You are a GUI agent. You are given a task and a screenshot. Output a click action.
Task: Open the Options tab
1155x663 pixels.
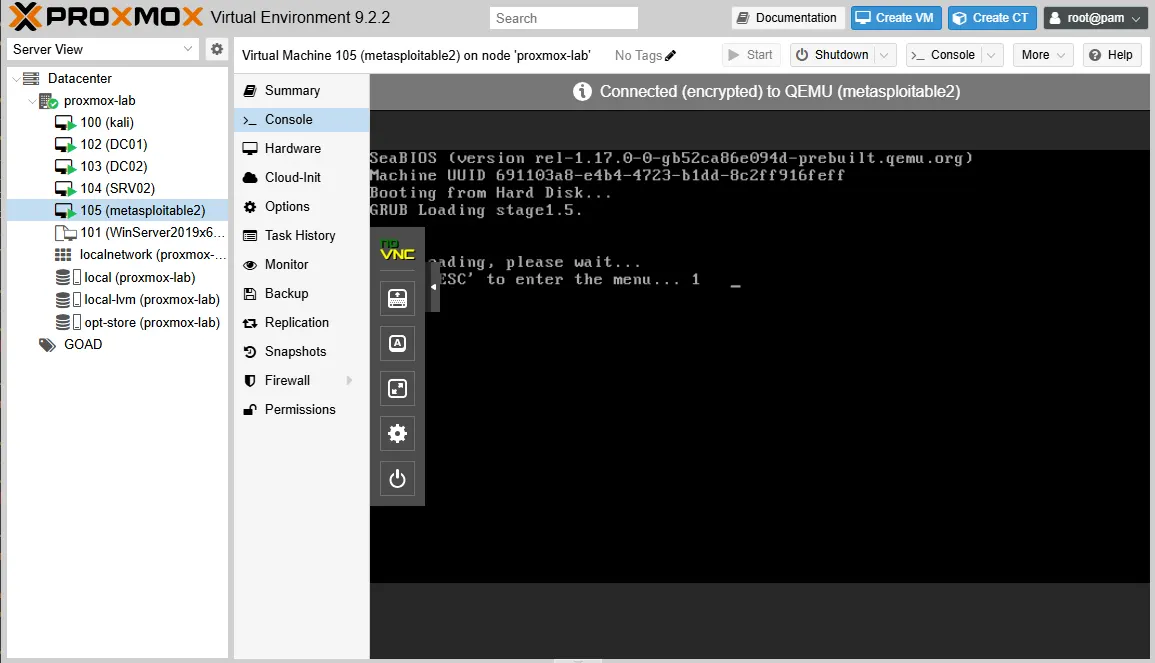(302, 207)
